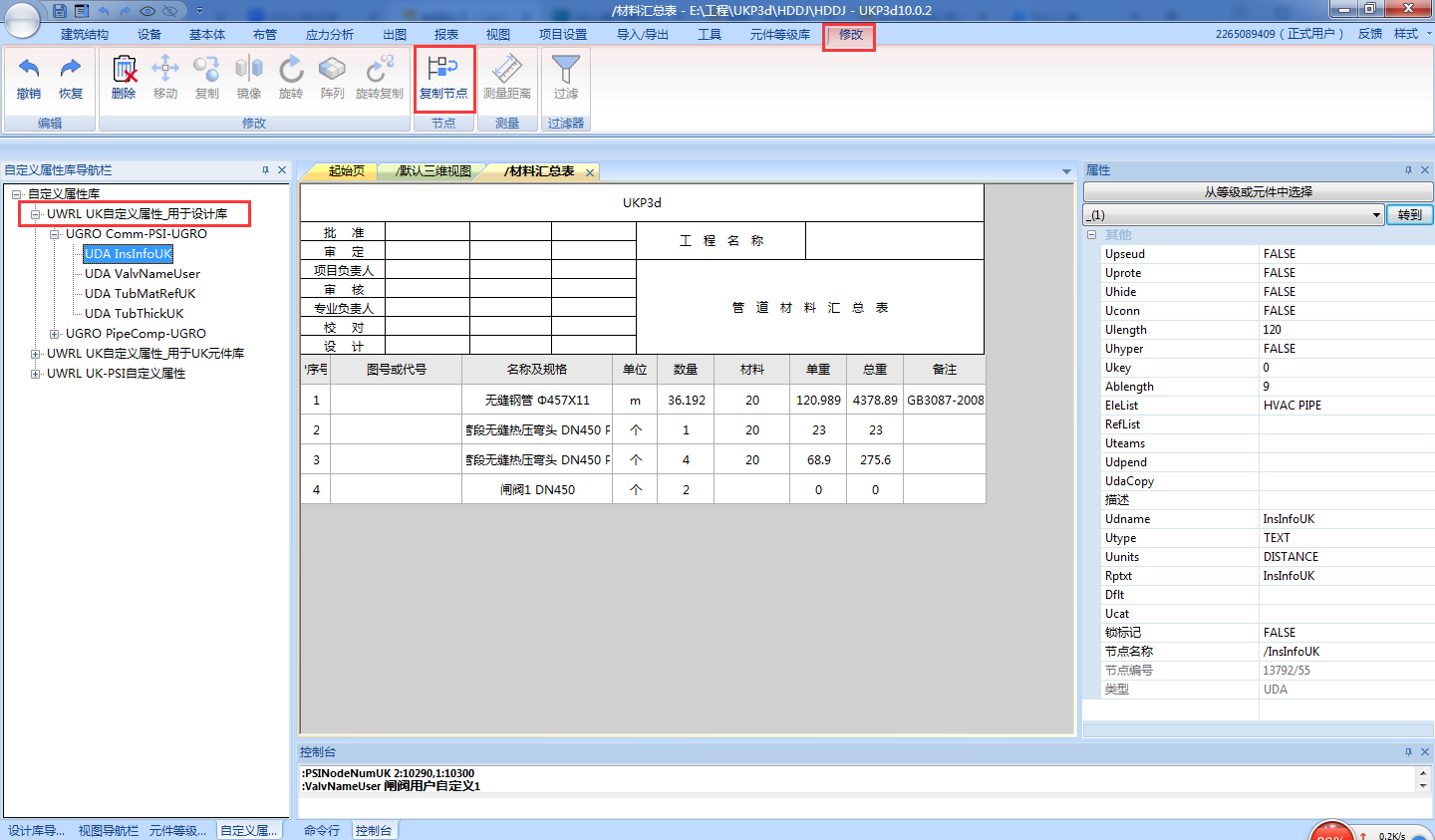Viewport: 1435px width, 840px height.
Task: Close the 材料汇总表 tab
Action: coord(590,172)
